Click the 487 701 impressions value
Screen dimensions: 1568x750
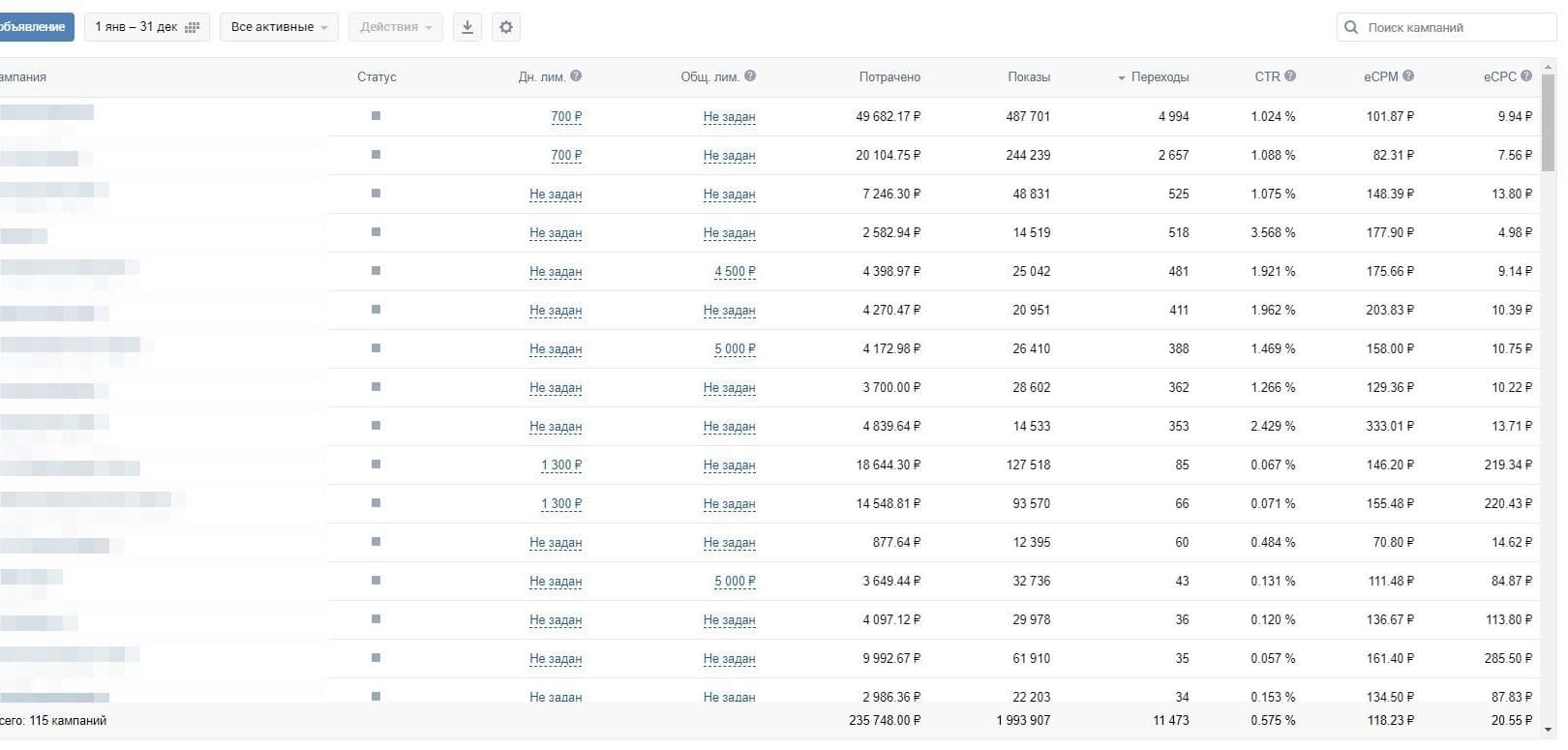coord(1028,116)
